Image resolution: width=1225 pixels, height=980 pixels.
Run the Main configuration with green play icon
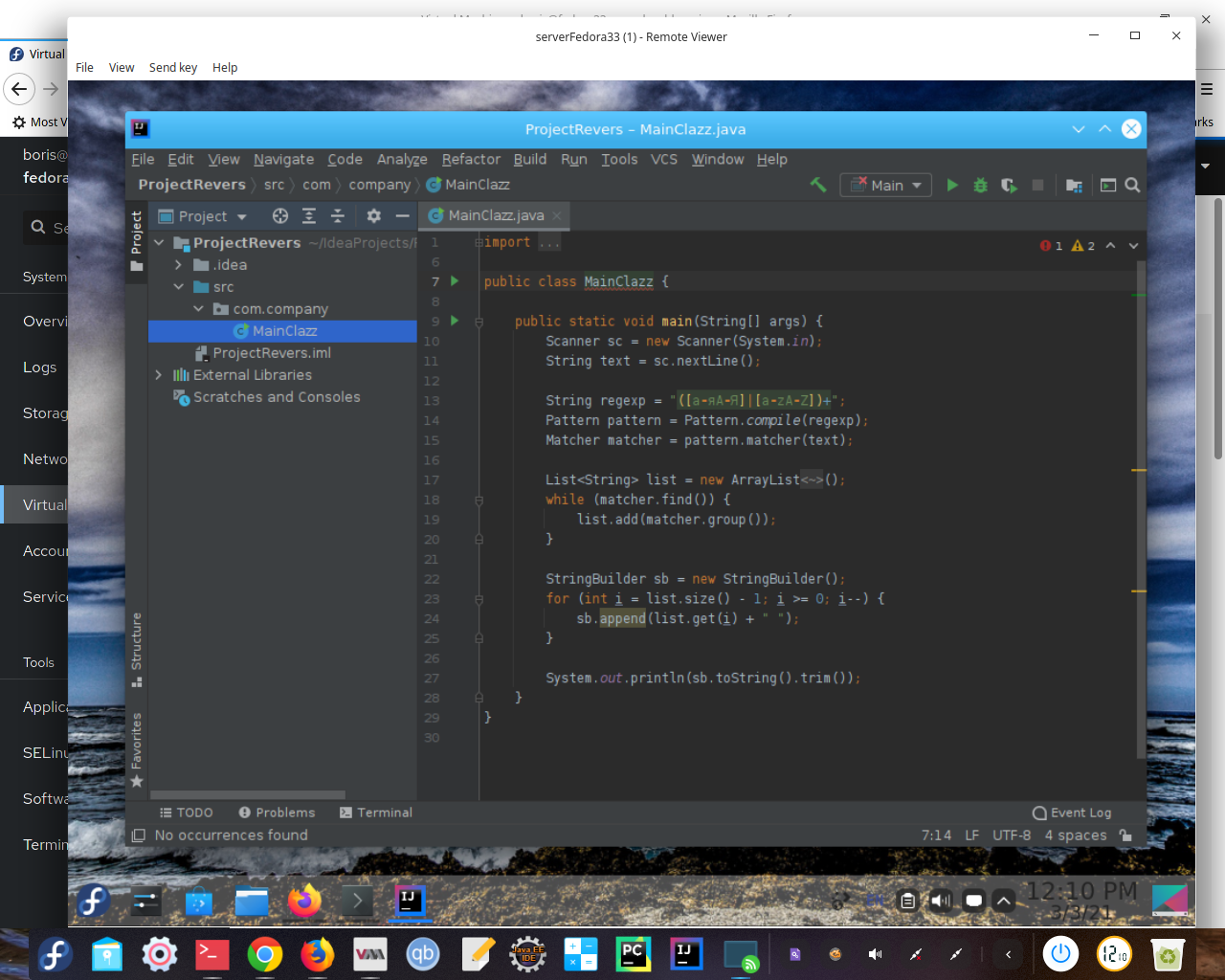point(952,185)
